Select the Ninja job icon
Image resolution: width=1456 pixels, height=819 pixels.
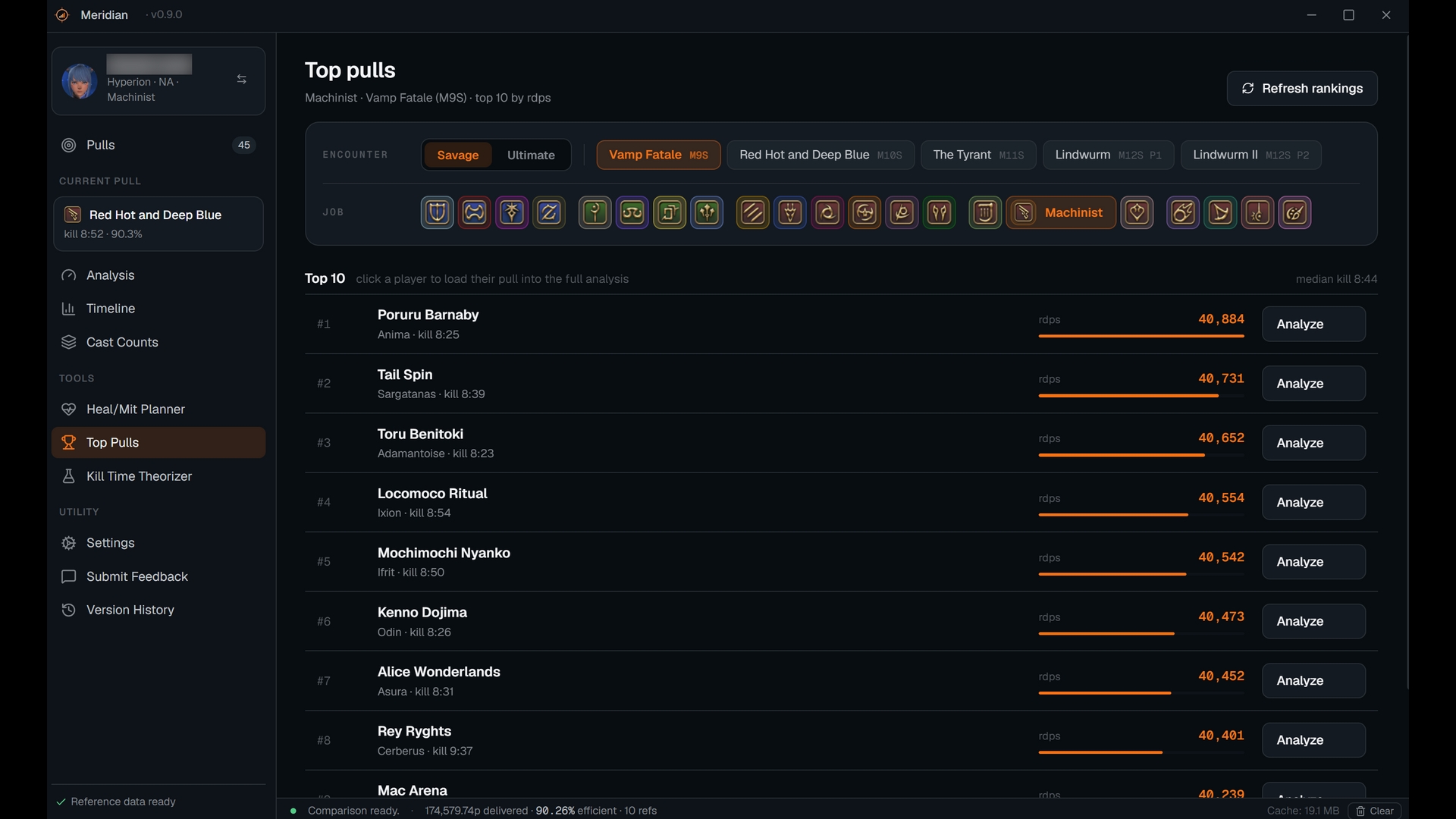tap(827, 212)
